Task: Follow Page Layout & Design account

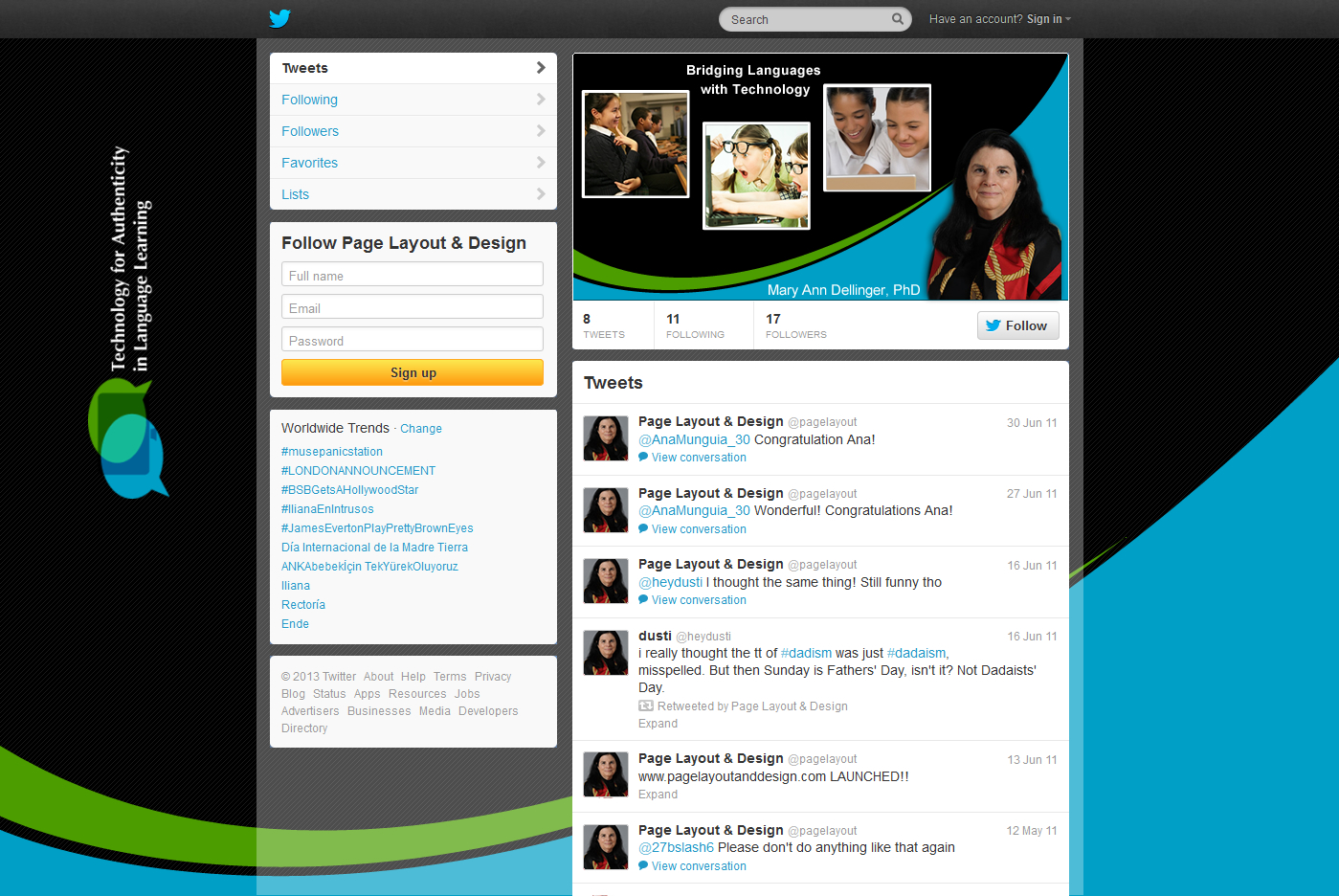Action: pos(1017,325)
